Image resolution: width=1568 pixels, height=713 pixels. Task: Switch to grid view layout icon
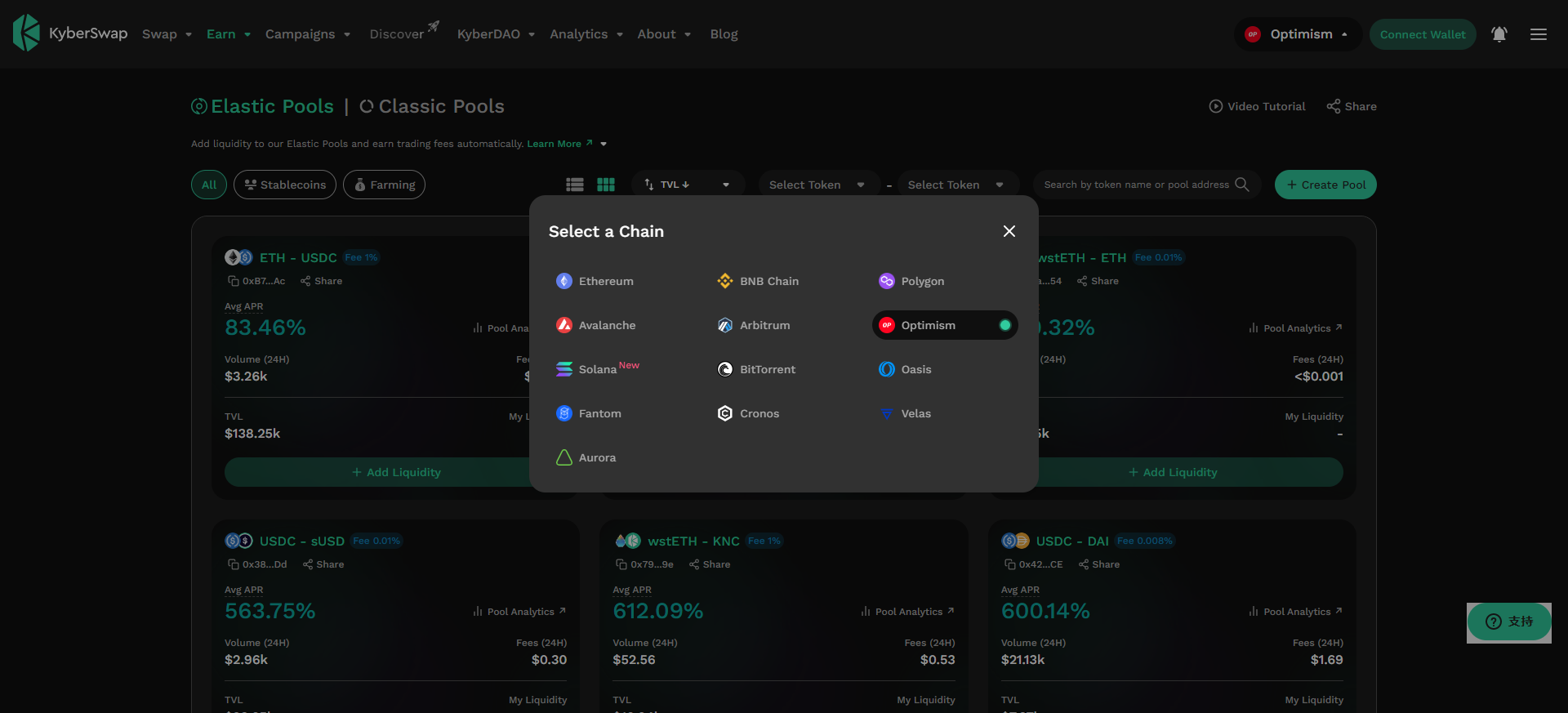[606, 185]
